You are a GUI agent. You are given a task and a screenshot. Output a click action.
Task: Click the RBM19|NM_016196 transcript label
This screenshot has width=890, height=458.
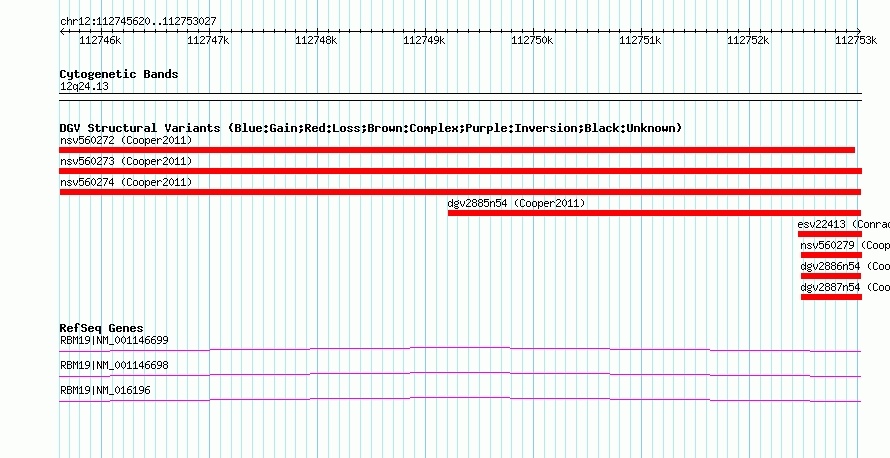[x=106, y=390]
